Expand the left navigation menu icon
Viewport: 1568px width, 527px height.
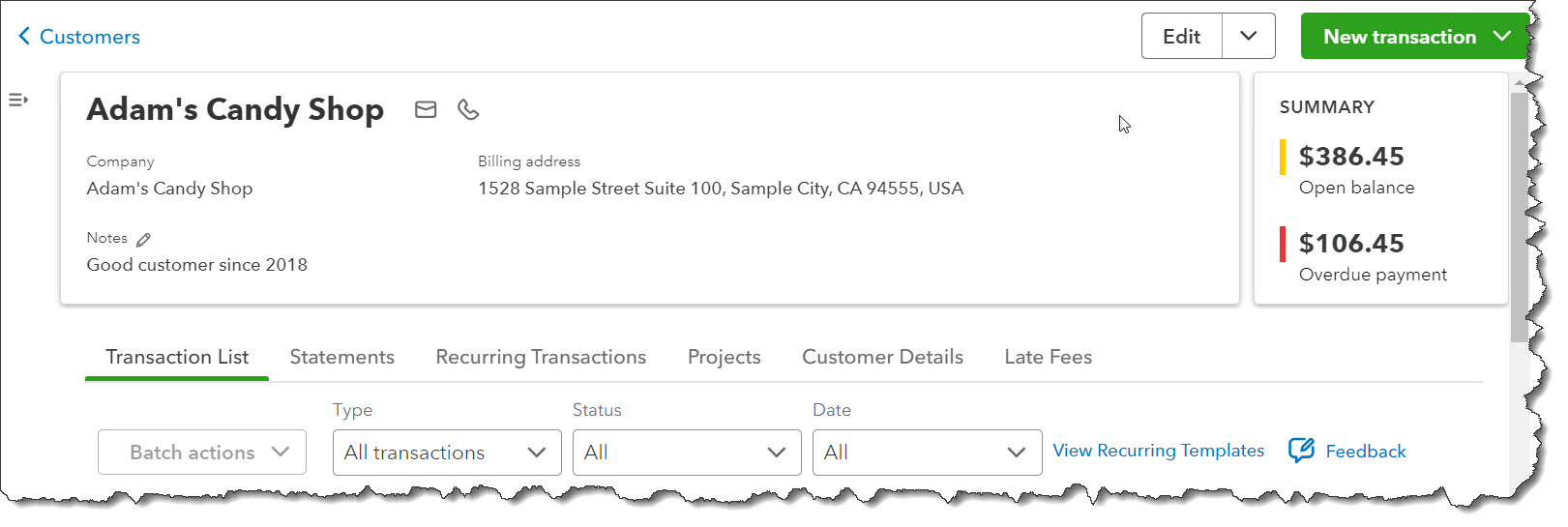click(18, 100)
